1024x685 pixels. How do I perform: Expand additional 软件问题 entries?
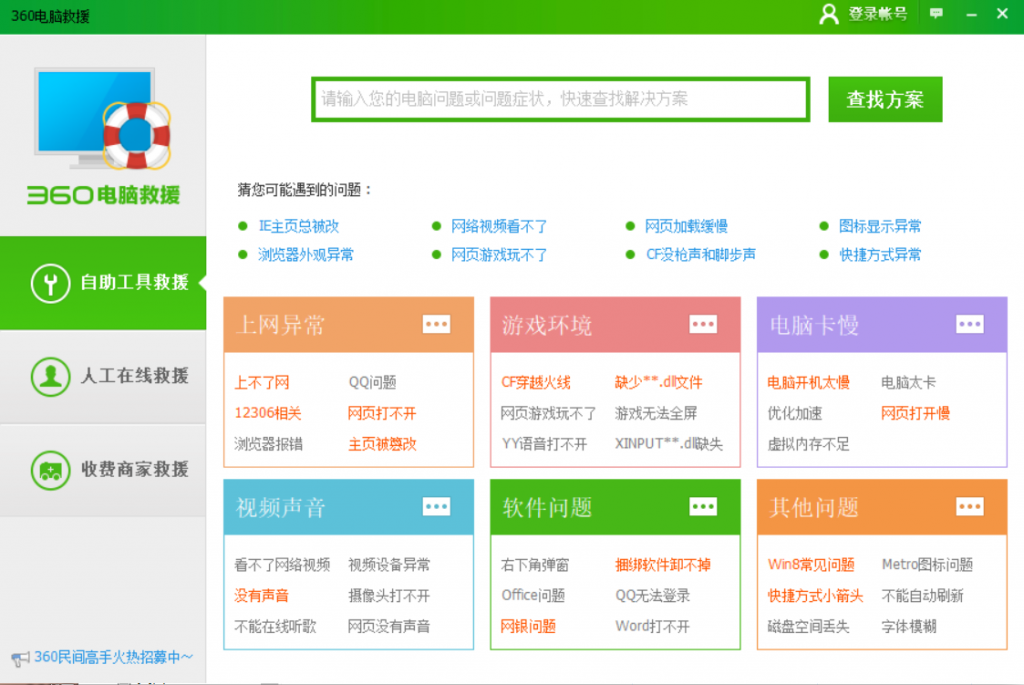click(703, 506)
